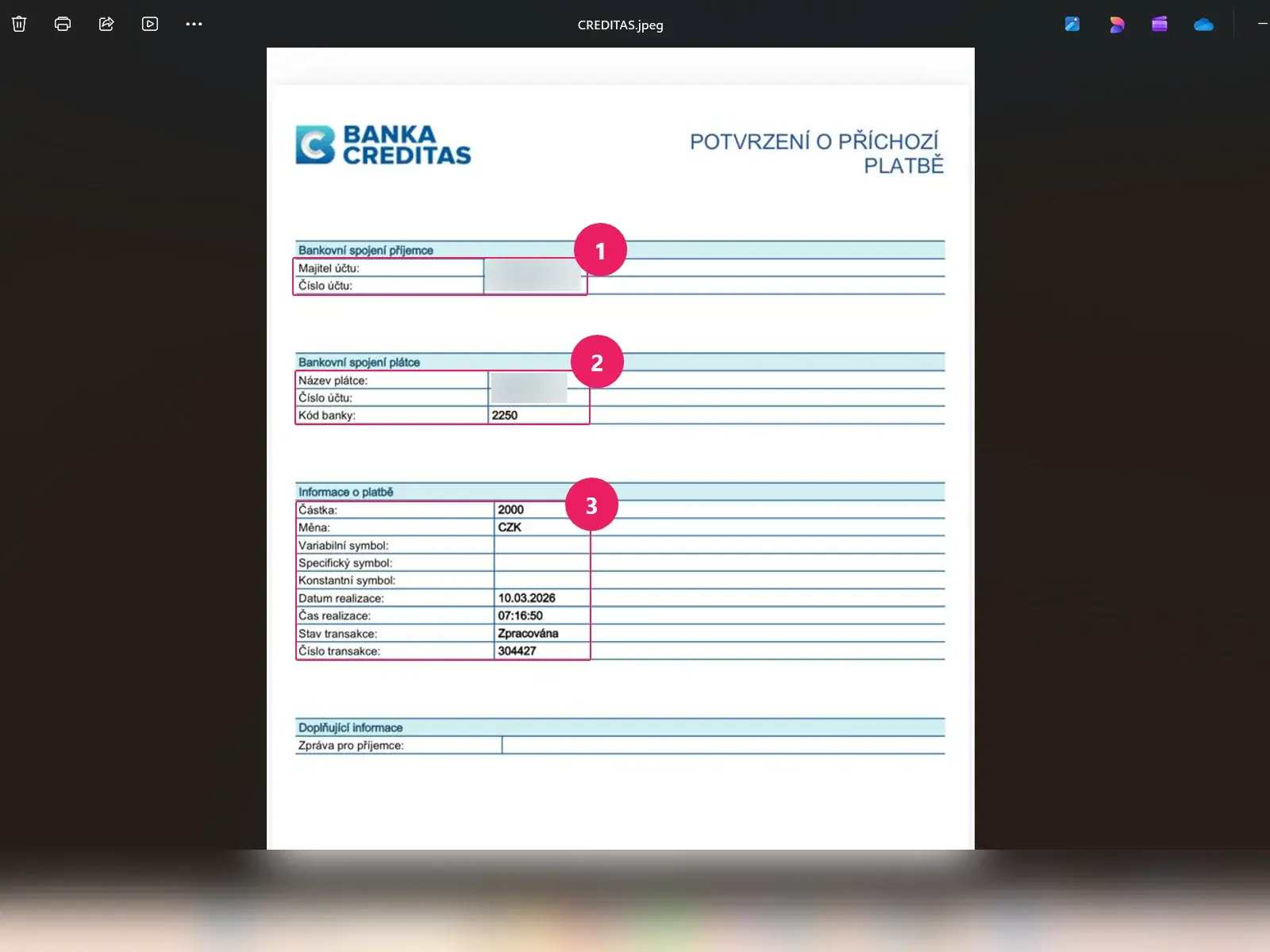The width and height of the screenshot is (1270, 952).
Task: Click the 'Zpráva pro příjemce:' label
Action: click(x=351, y=745)
